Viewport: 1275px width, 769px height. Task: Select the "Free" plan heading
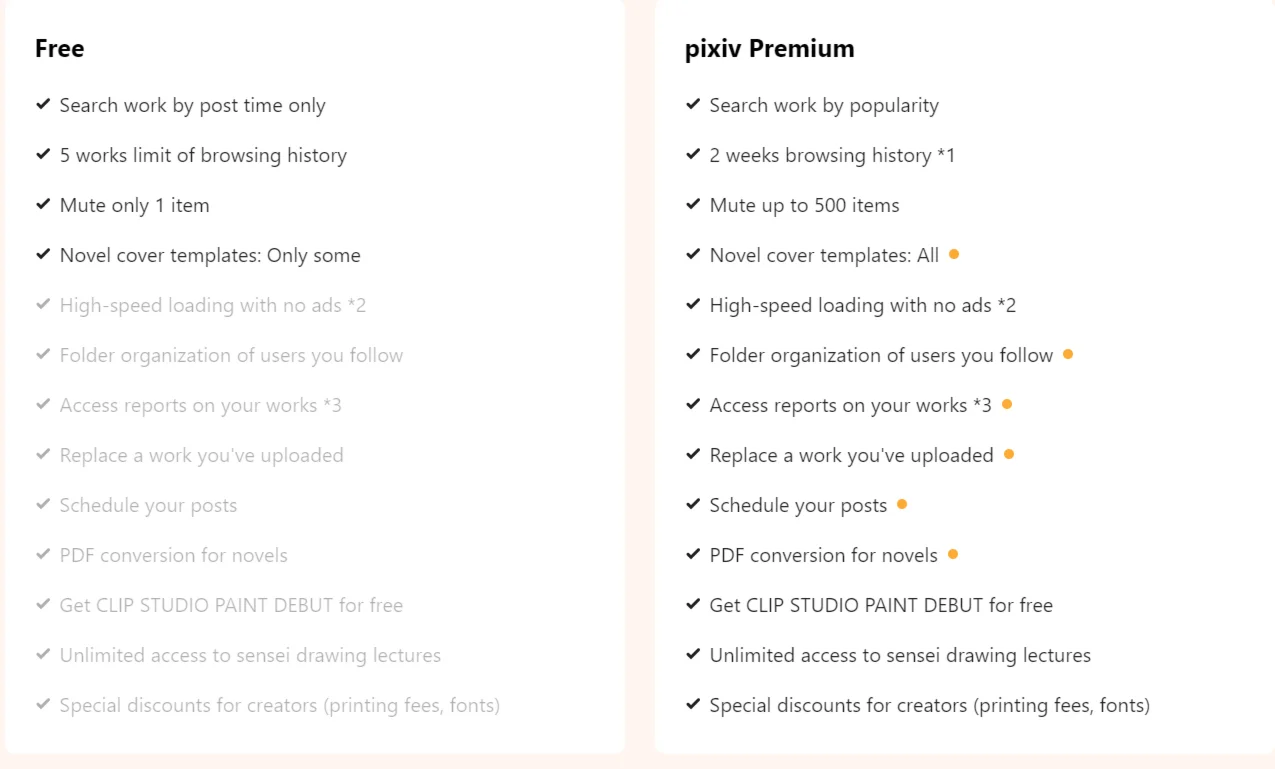60,48
